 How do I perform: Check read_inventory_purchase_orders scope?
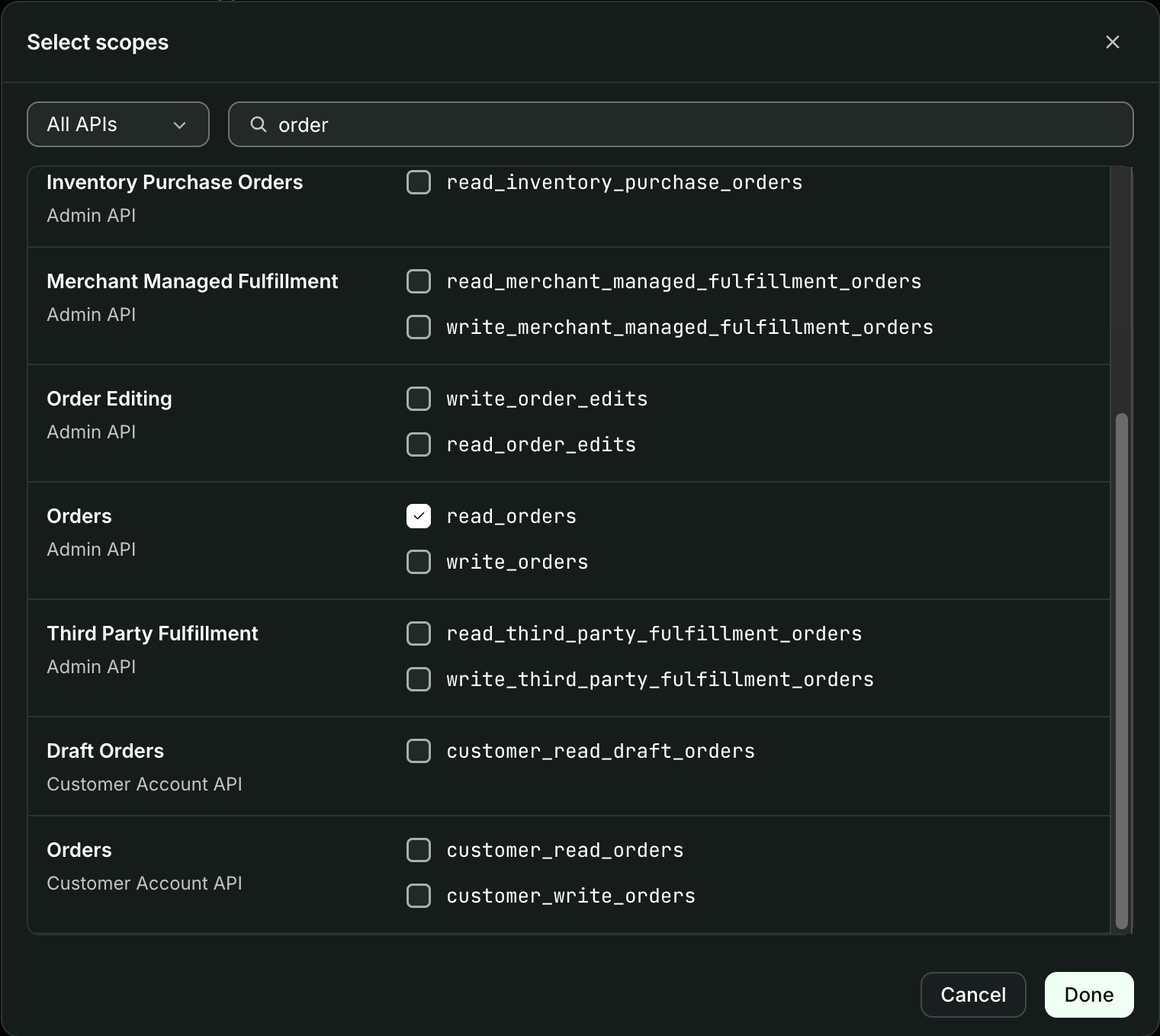tap(419, 182)
